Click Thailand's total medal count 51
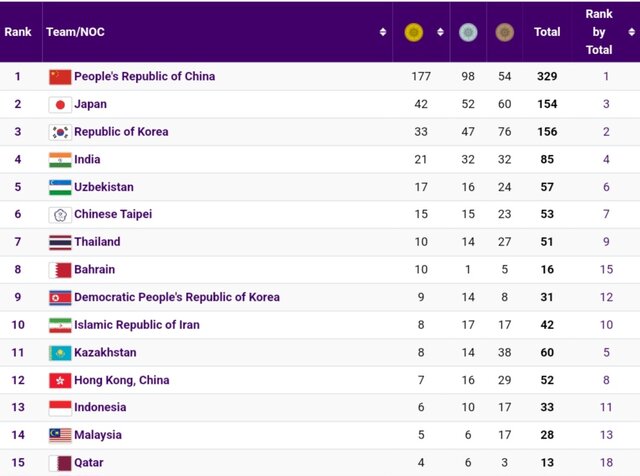 point(547,242)
